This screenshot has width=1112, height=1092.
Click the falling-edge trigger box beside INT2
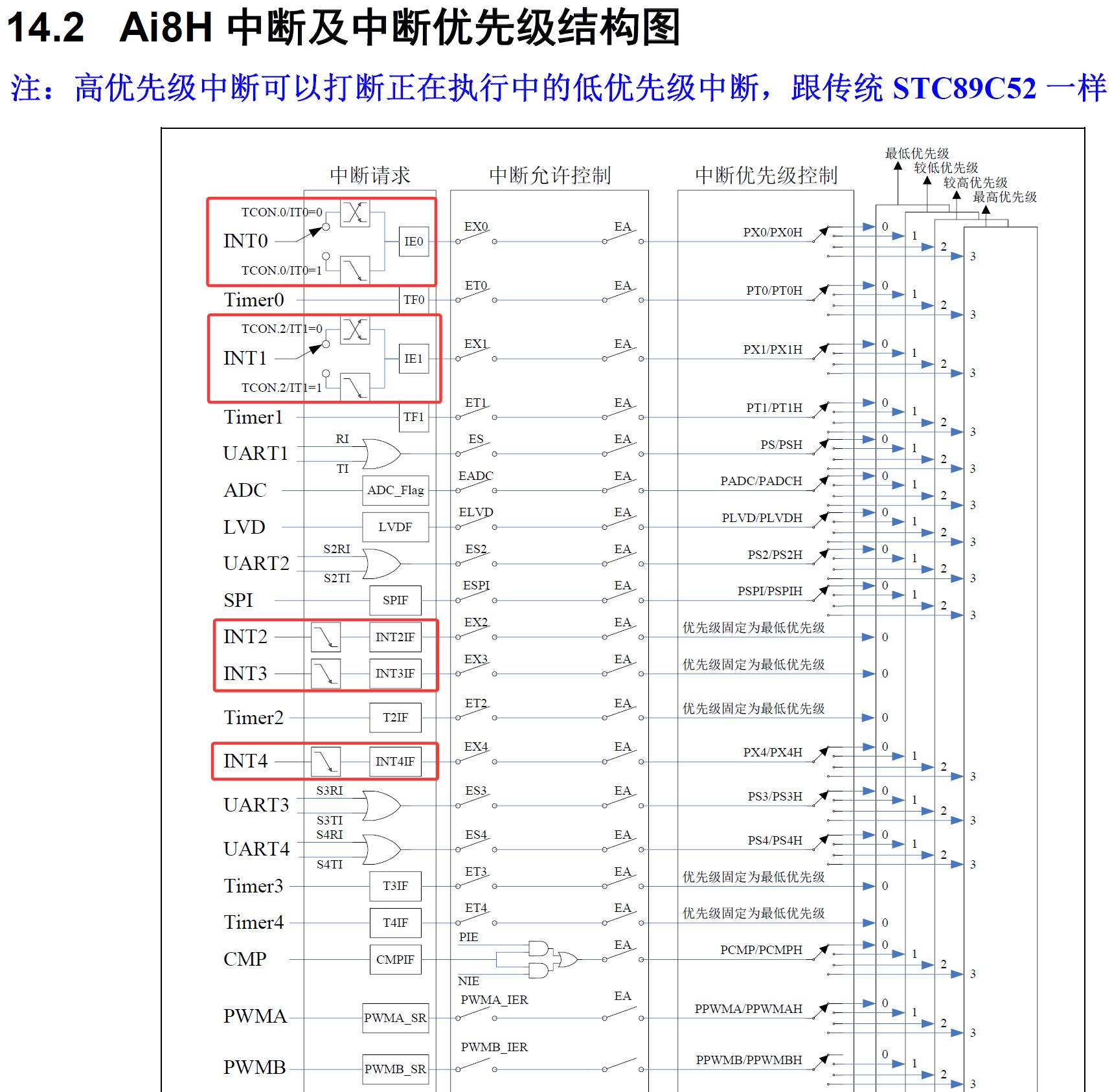coord(325,637)
